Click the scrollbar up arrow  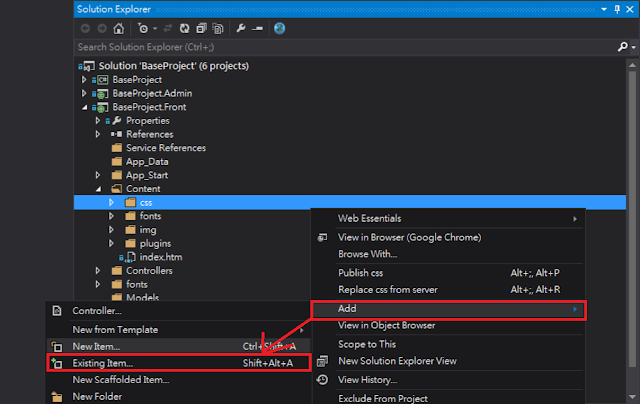633,65
